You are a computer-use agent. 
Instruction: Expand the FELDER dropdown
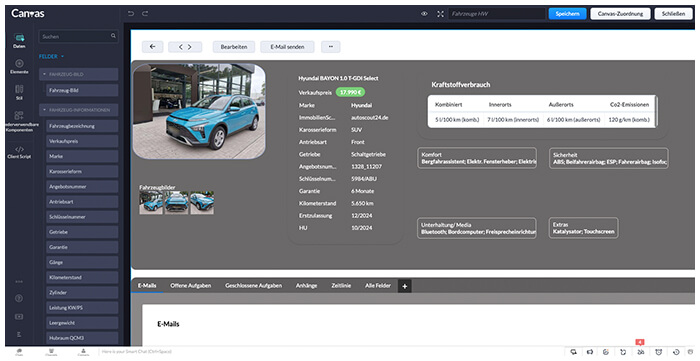pos(51,57)
